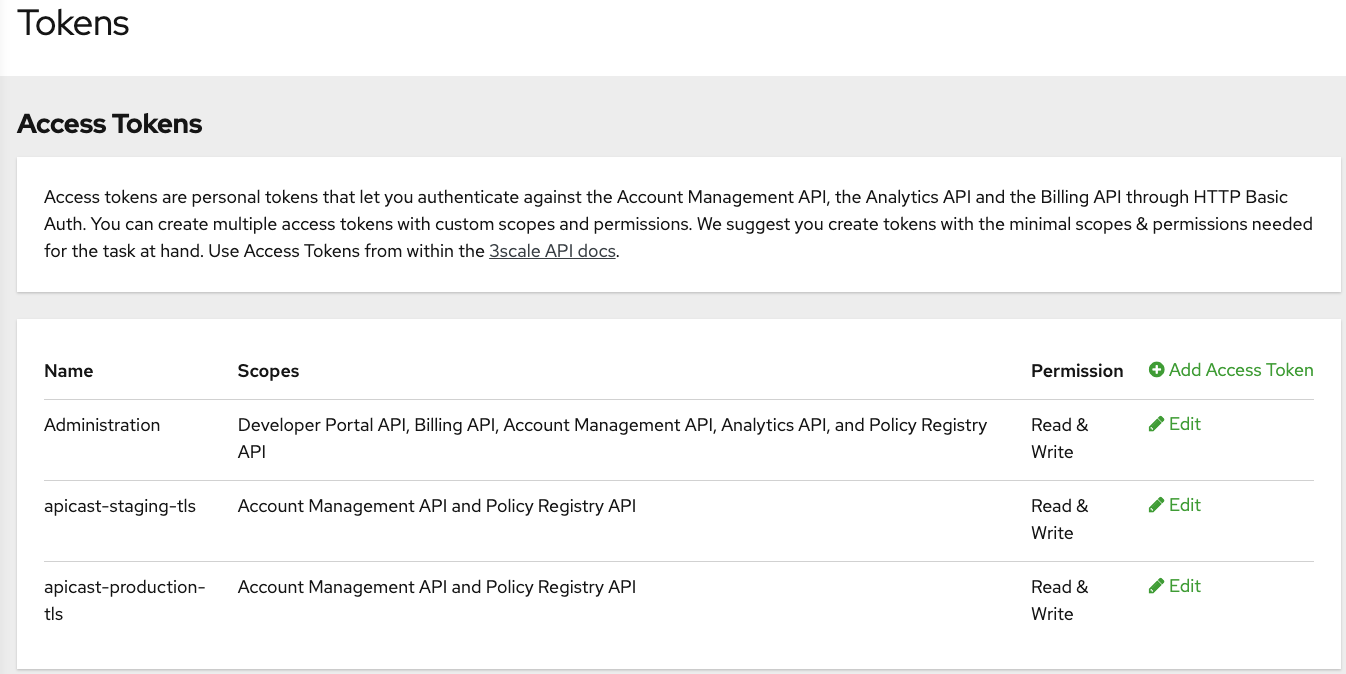The width and height of the screenshot is (1346, 674).
Task: Open the 3scale API docs link
Action: [552, 251]
